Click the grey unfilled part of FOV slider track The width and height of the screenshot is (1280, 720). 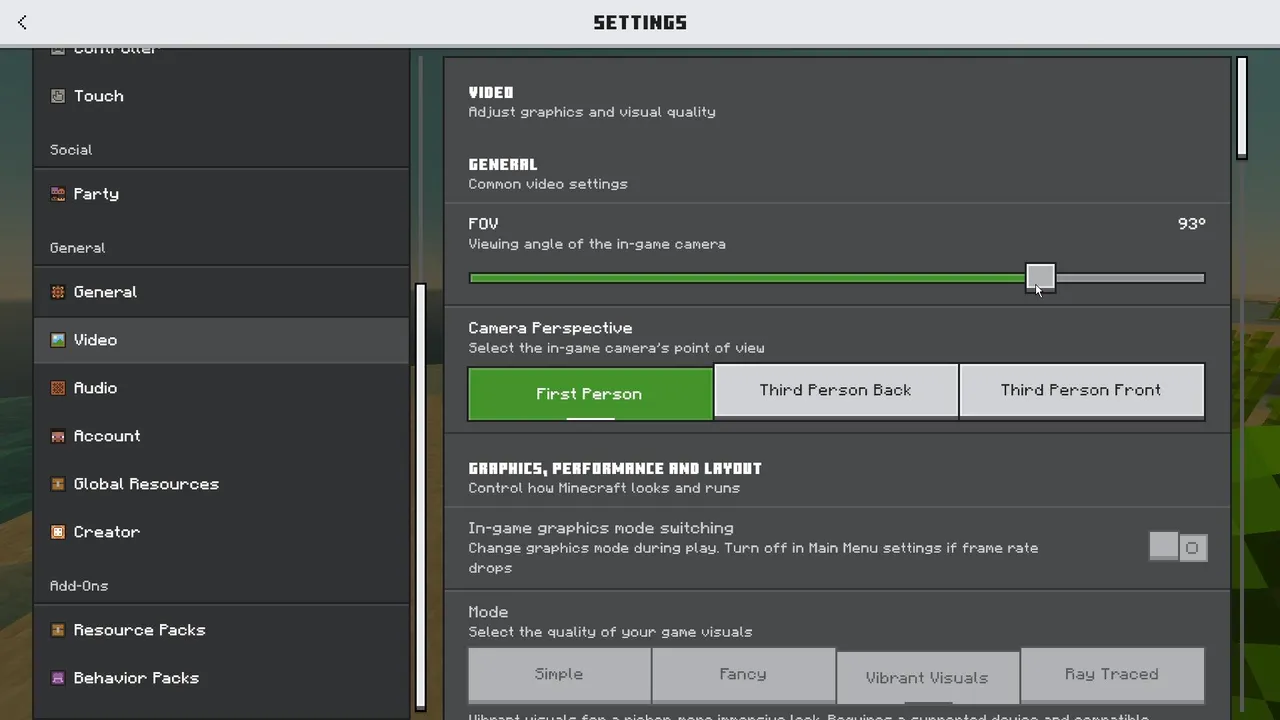(1130, 278)
